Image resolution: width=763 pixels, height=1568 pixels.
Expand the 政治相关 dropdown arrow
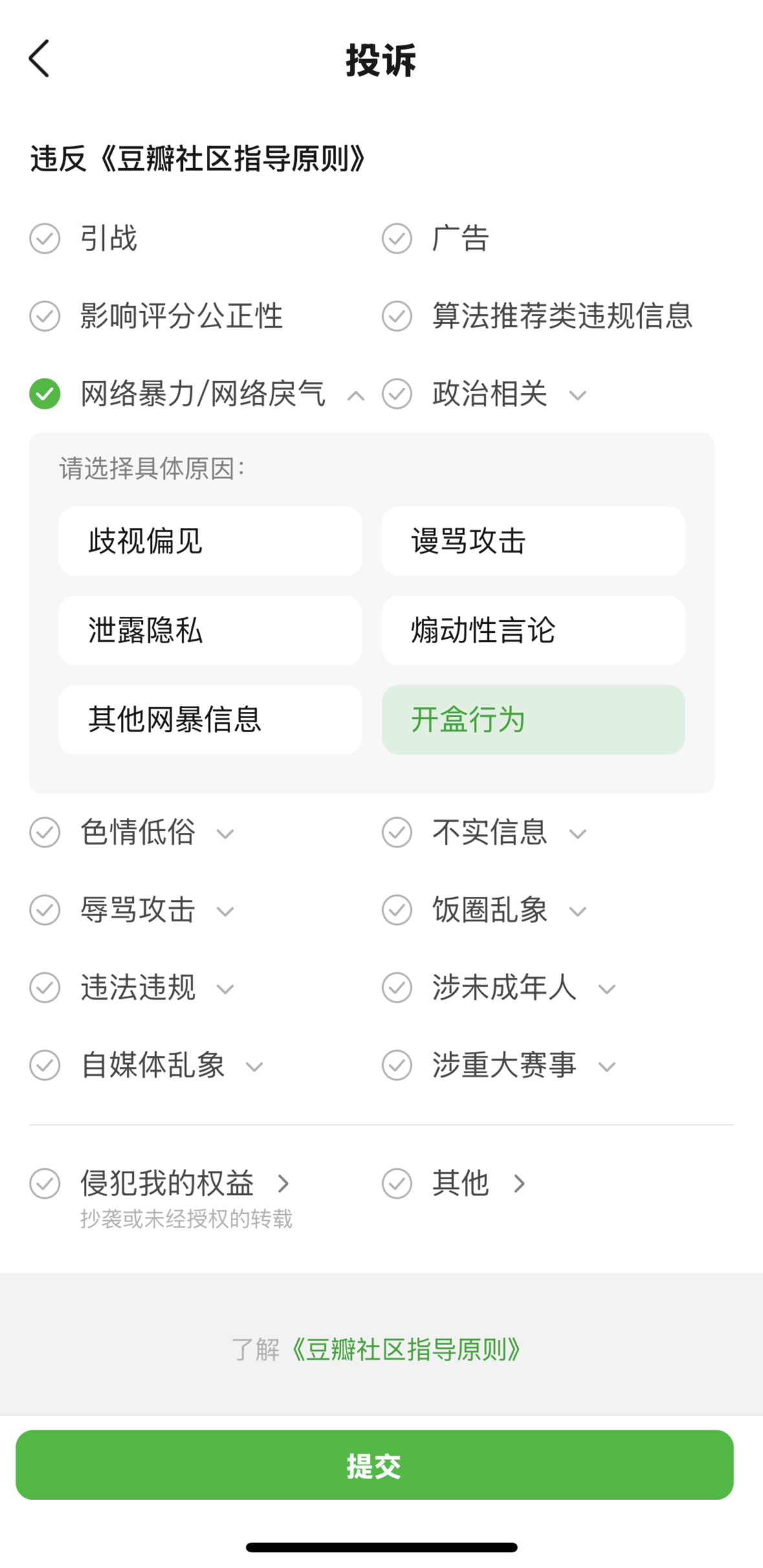point(577,395)
